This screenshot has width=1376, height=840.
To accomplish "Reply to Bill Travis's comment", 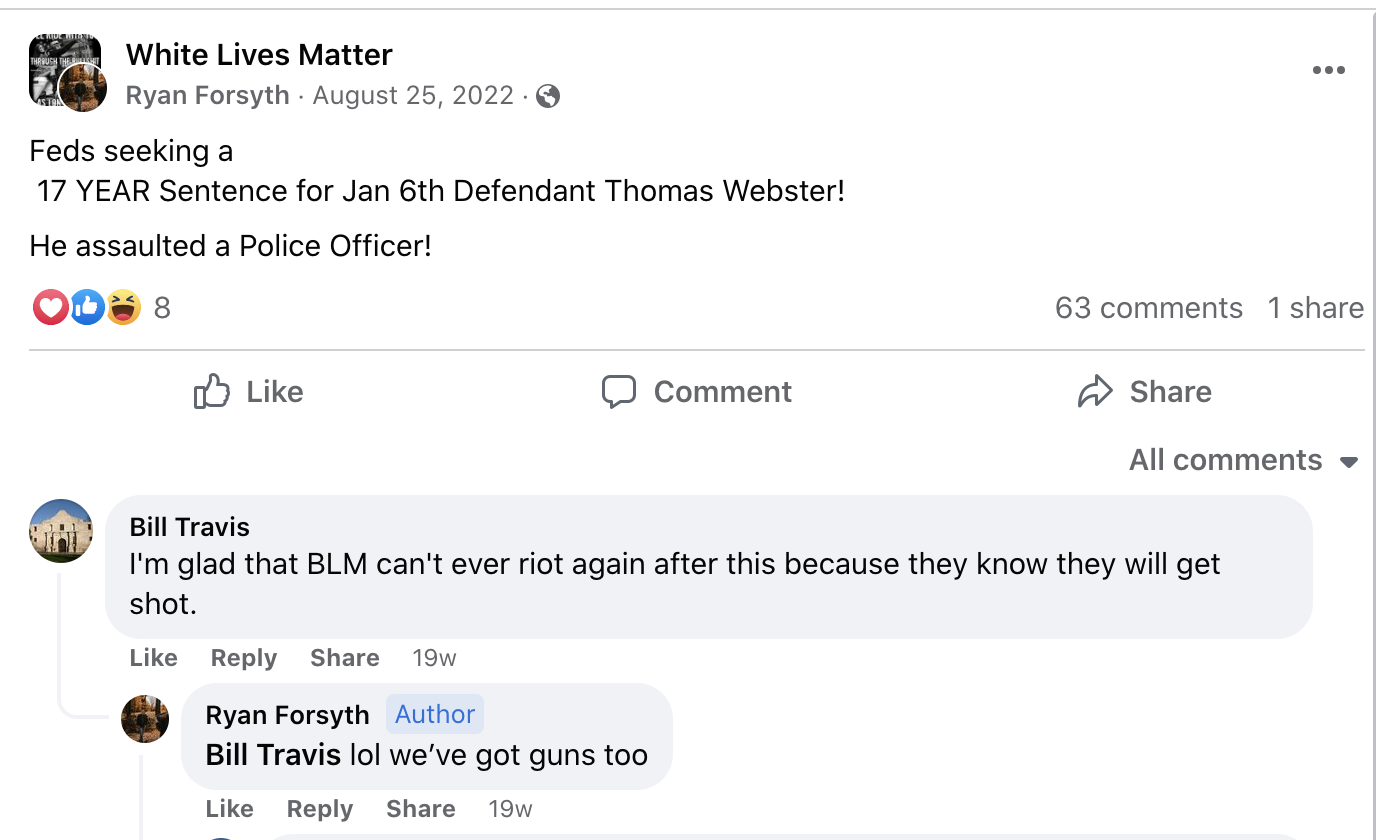I will click(243, 658).
